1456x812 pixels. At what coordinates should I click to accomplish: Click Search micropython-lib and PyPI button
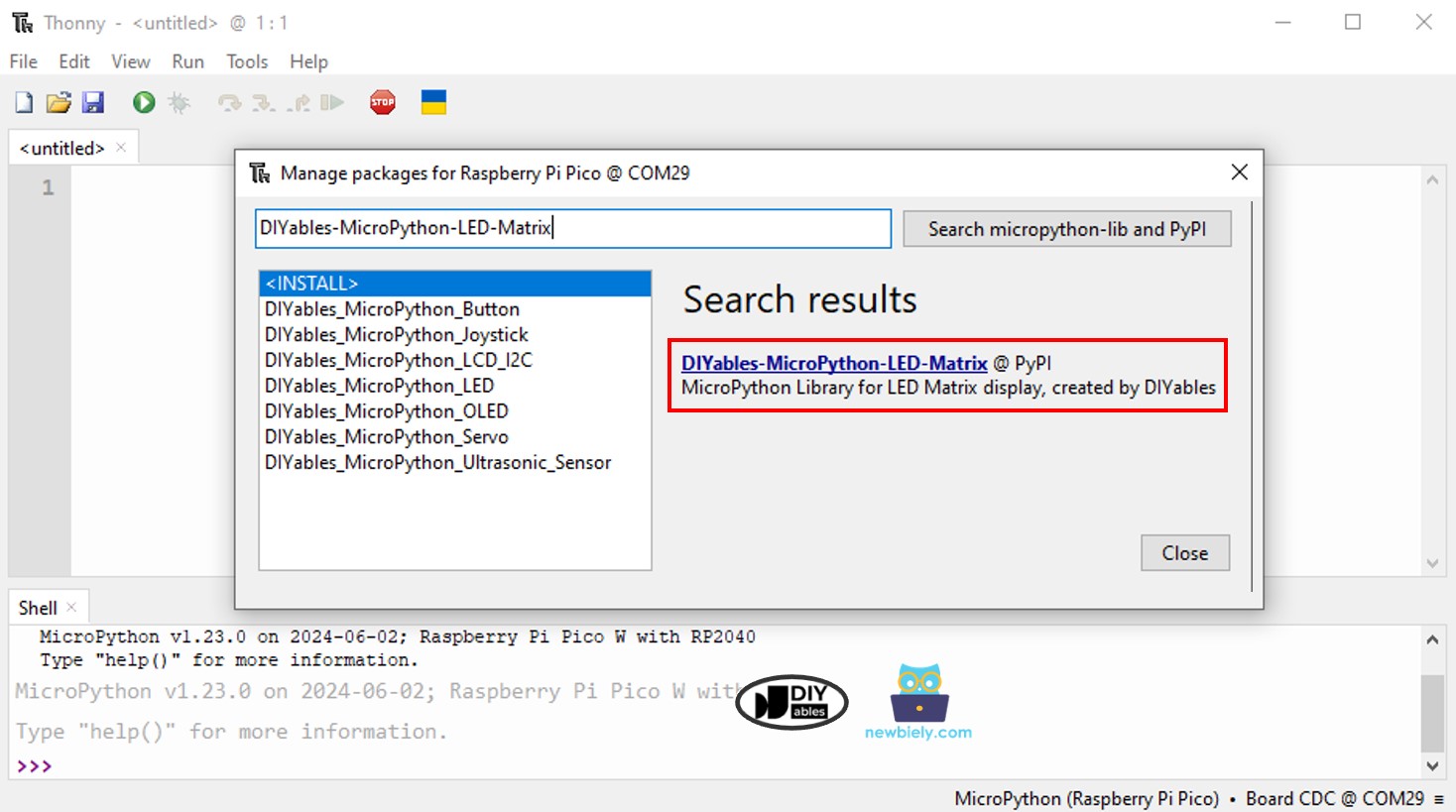coord(1066,229)
